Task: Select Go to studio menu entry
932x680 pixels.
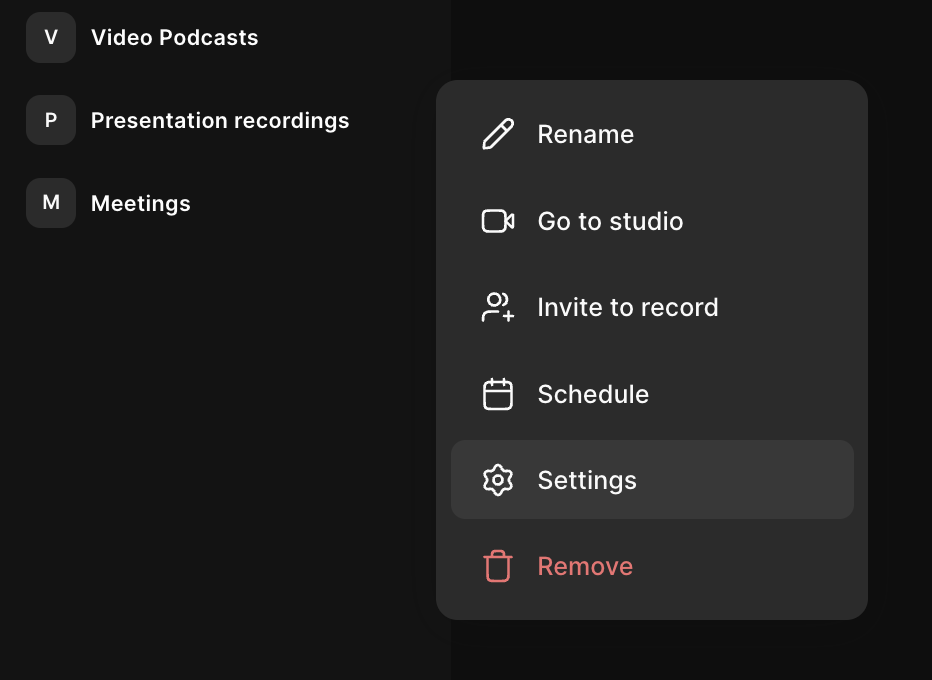Action: (652, 221)
